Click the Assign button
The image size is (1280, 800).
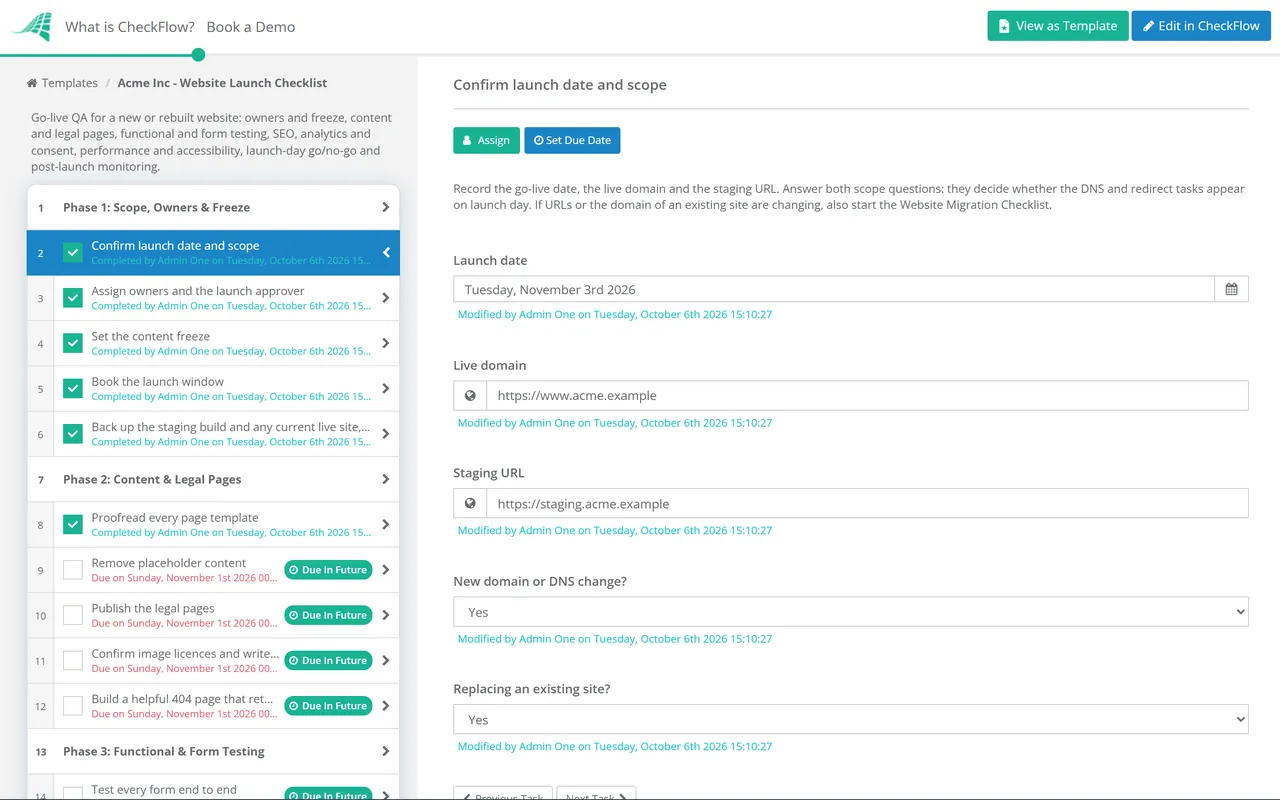(x=487, y=140)
